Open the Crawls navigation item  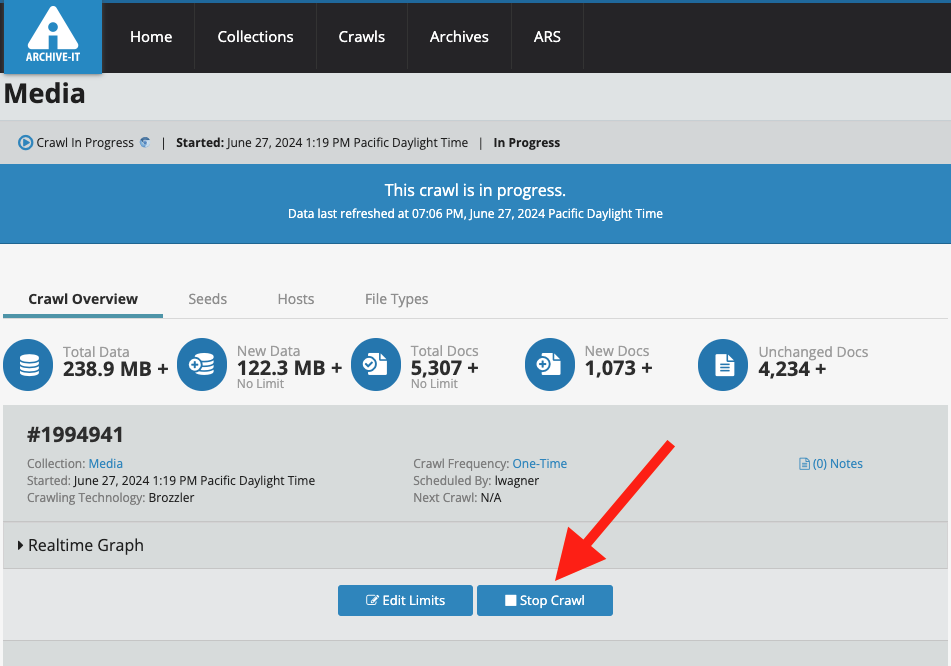pos(361,37)
